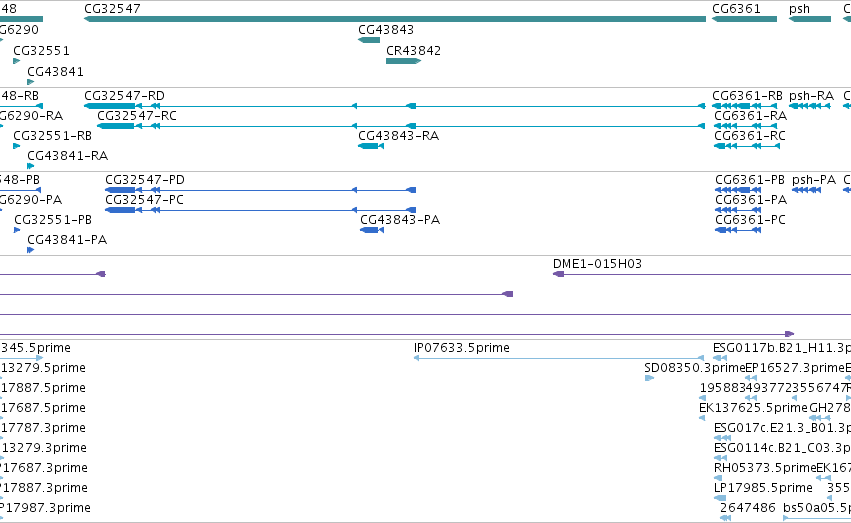This screenshot has height=523, width=851.
Task: Select the bs50a05 EST label
Action: pyautogui.click(x=816, y=508)
